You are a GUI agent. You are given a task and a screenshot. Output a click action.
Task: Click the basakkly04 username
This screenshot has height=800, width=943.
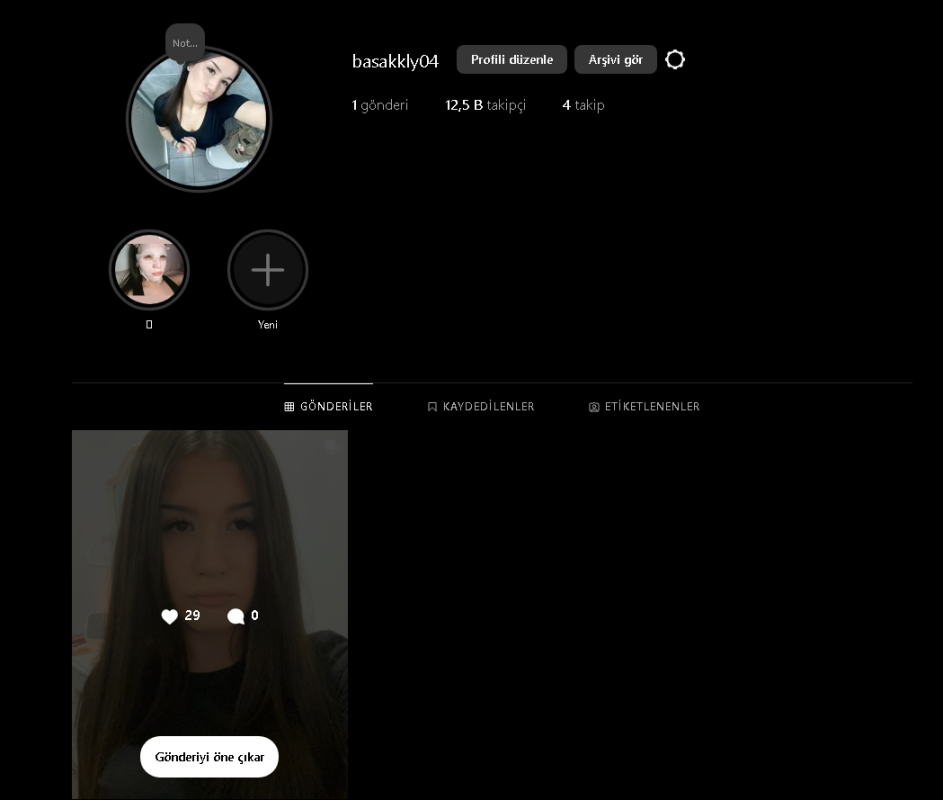click(x=395, y=61)
